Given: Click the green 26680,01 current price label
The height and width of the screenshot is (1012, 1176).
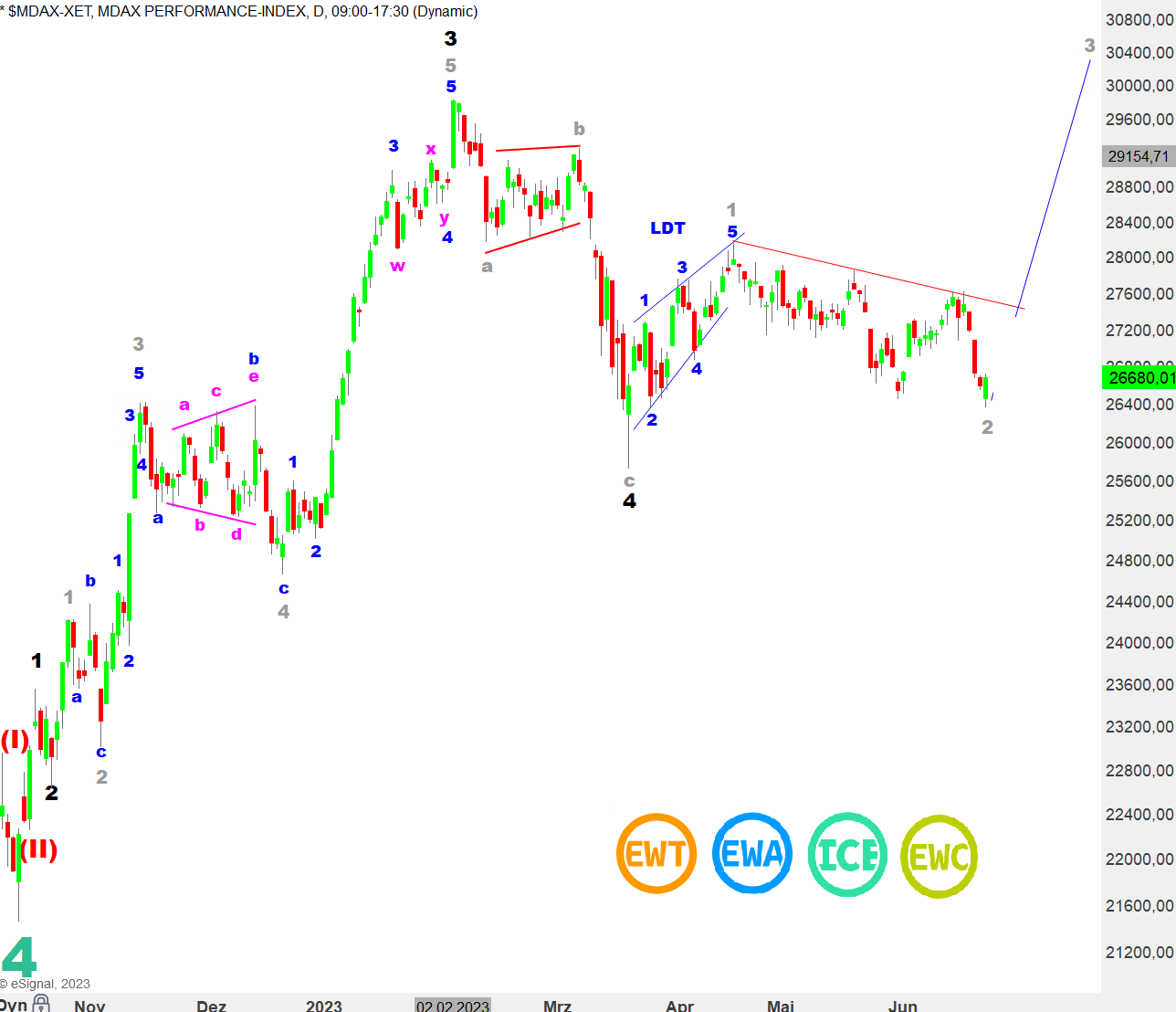Looking at the screenshot, I should tap(1138, 377).
